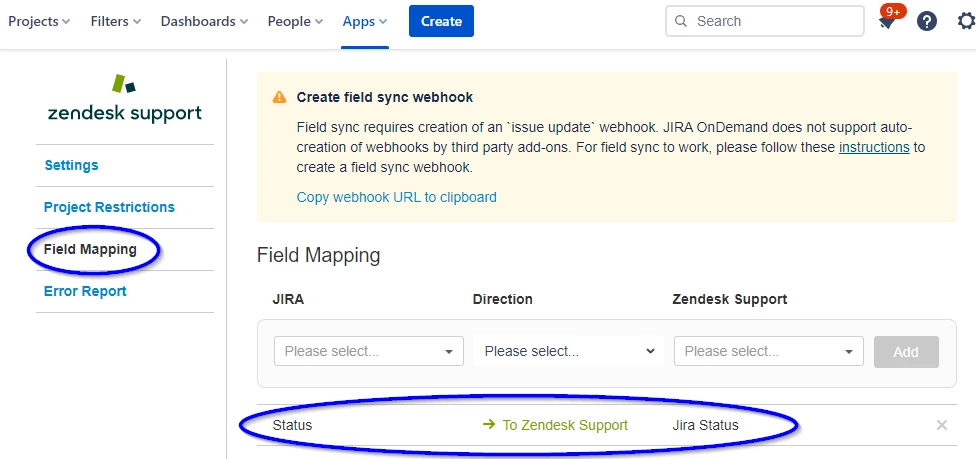Click the Status text in the mapping row
This screenshot has height=459, width=976.
click(293, 425)
